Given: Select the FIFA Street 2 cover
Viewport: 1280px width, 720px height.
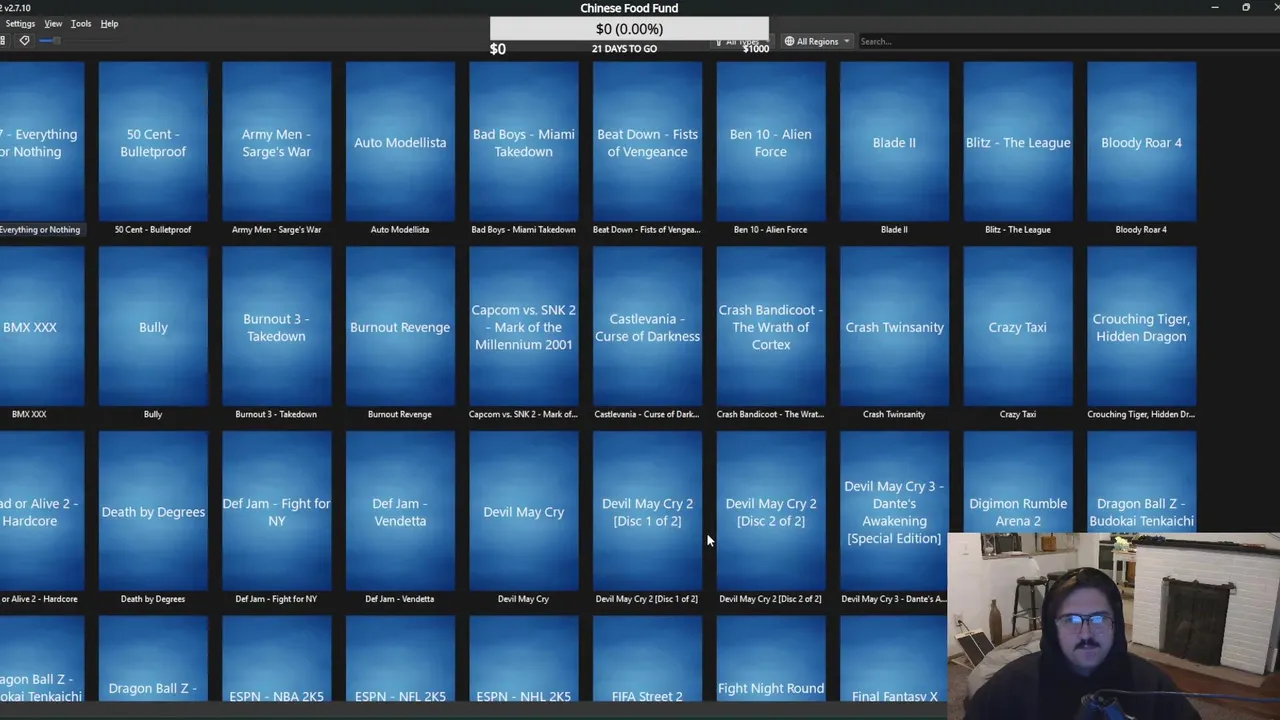Looking at the screenshot, I should (647, 660).
